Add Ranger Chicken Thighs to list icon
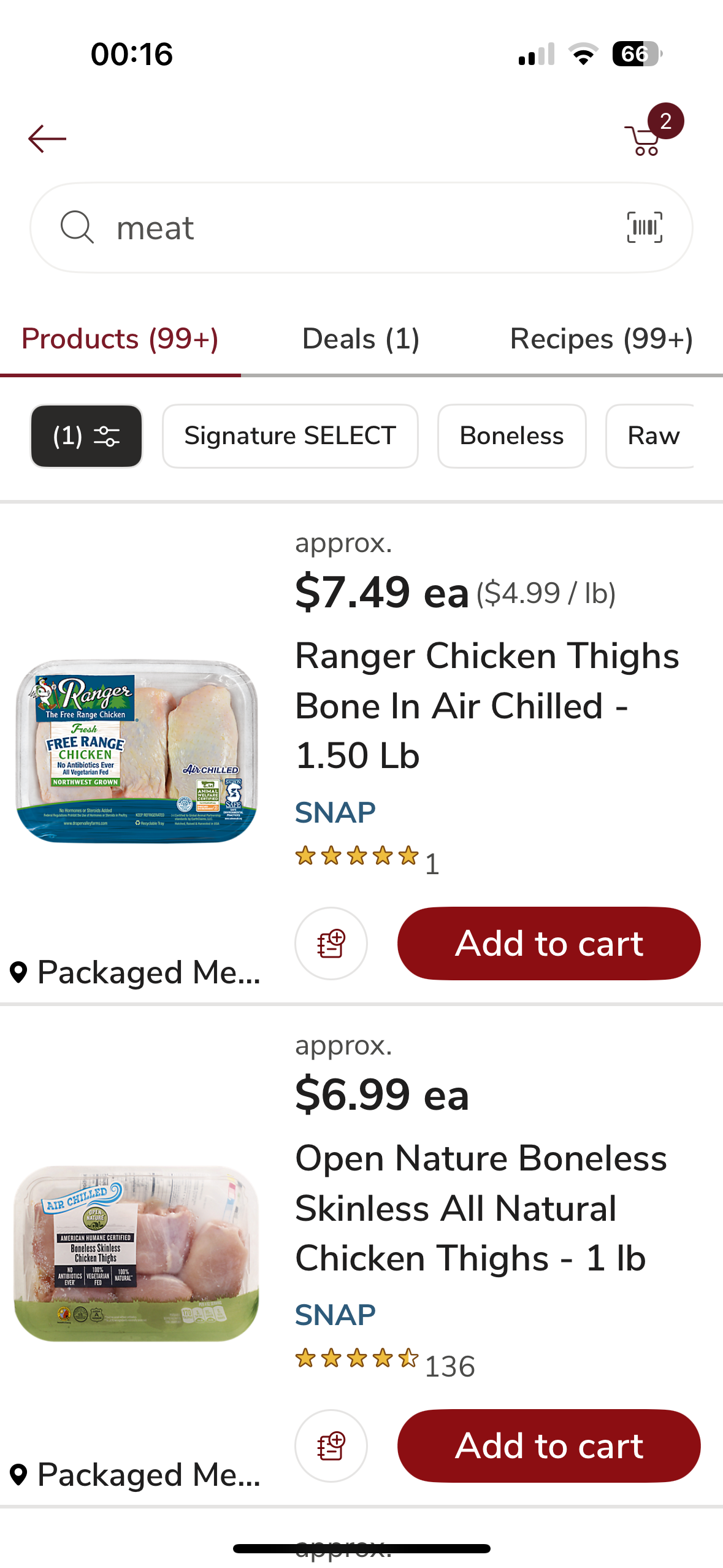The image size is (723, 1568). coord(331,943)
